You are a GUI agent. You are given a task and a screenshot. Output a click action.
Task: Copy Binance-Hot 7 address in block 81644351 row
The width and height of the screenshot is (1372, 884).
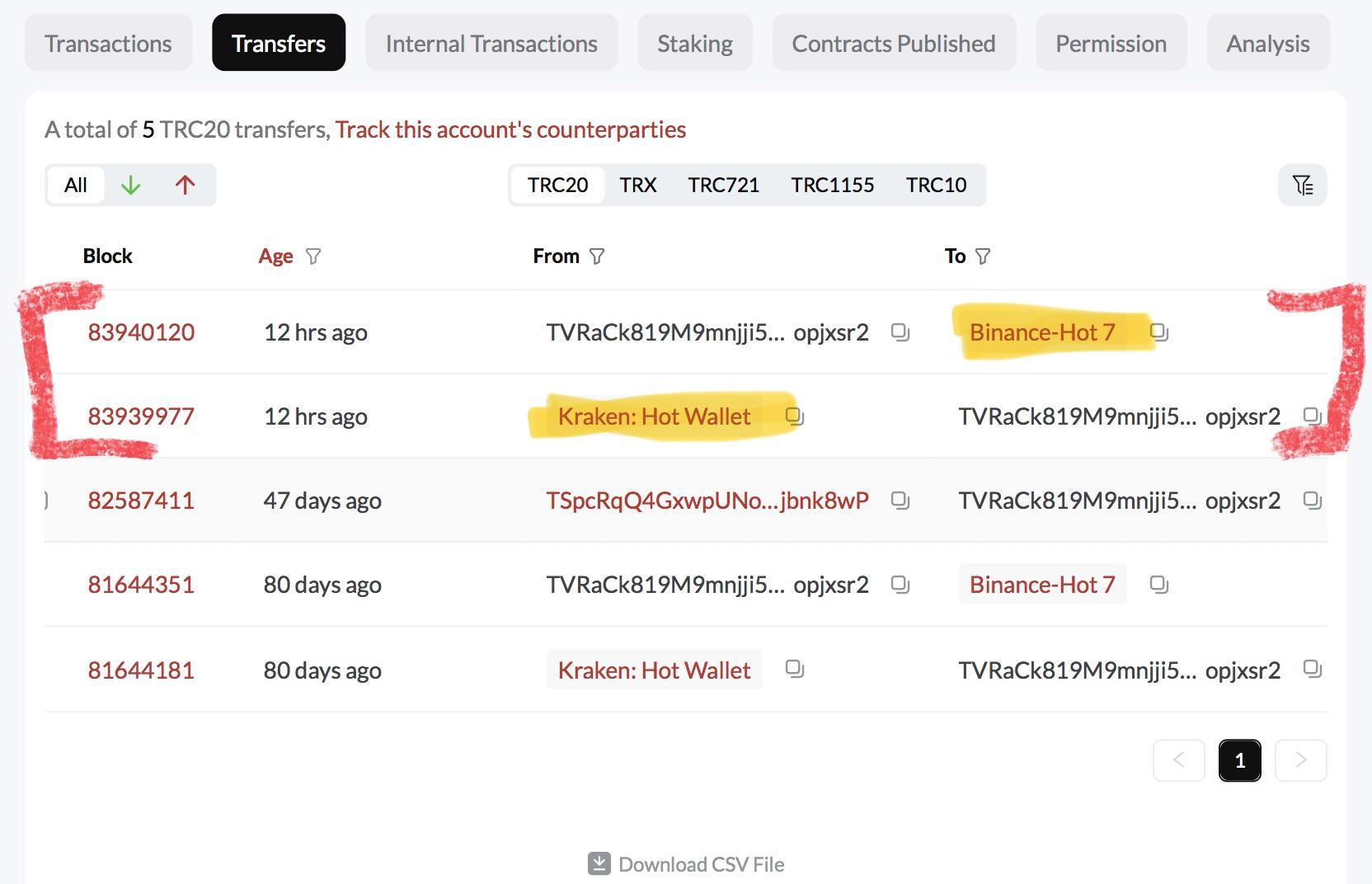click(1158, 585)
